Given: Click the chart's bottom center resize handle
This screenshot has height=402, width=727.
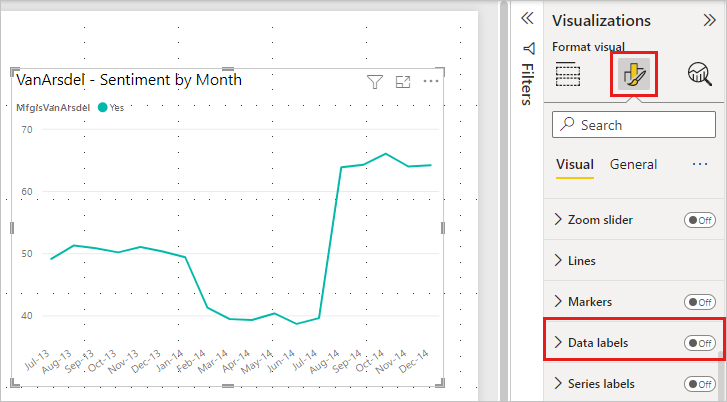Looking at the screenshot, I should (228, 385).
